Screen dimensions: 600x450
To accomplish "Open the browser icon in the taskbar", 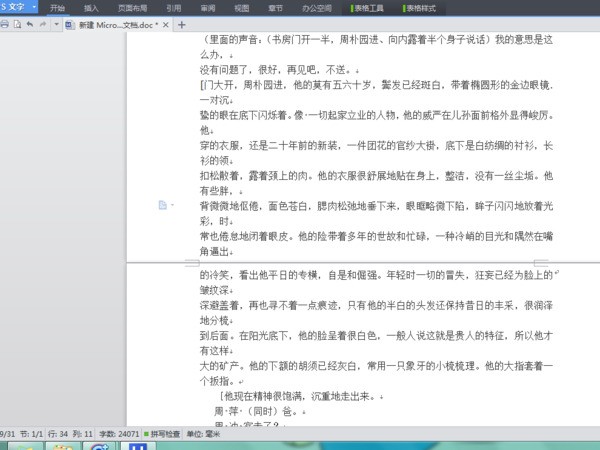I will coord(99,446).
